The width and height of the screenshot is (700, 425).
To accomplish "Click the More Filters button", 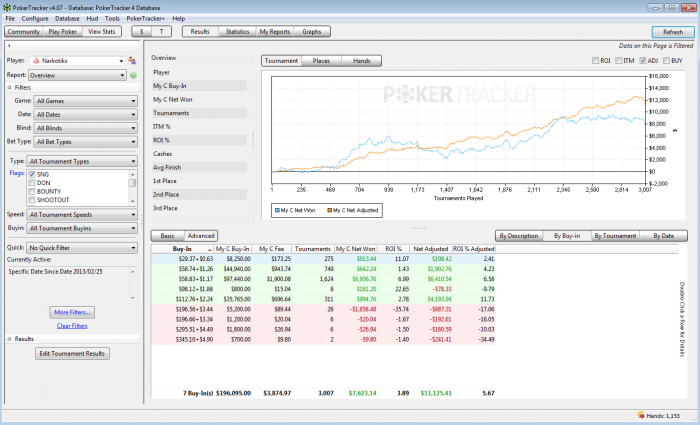I will coord(72,312).
